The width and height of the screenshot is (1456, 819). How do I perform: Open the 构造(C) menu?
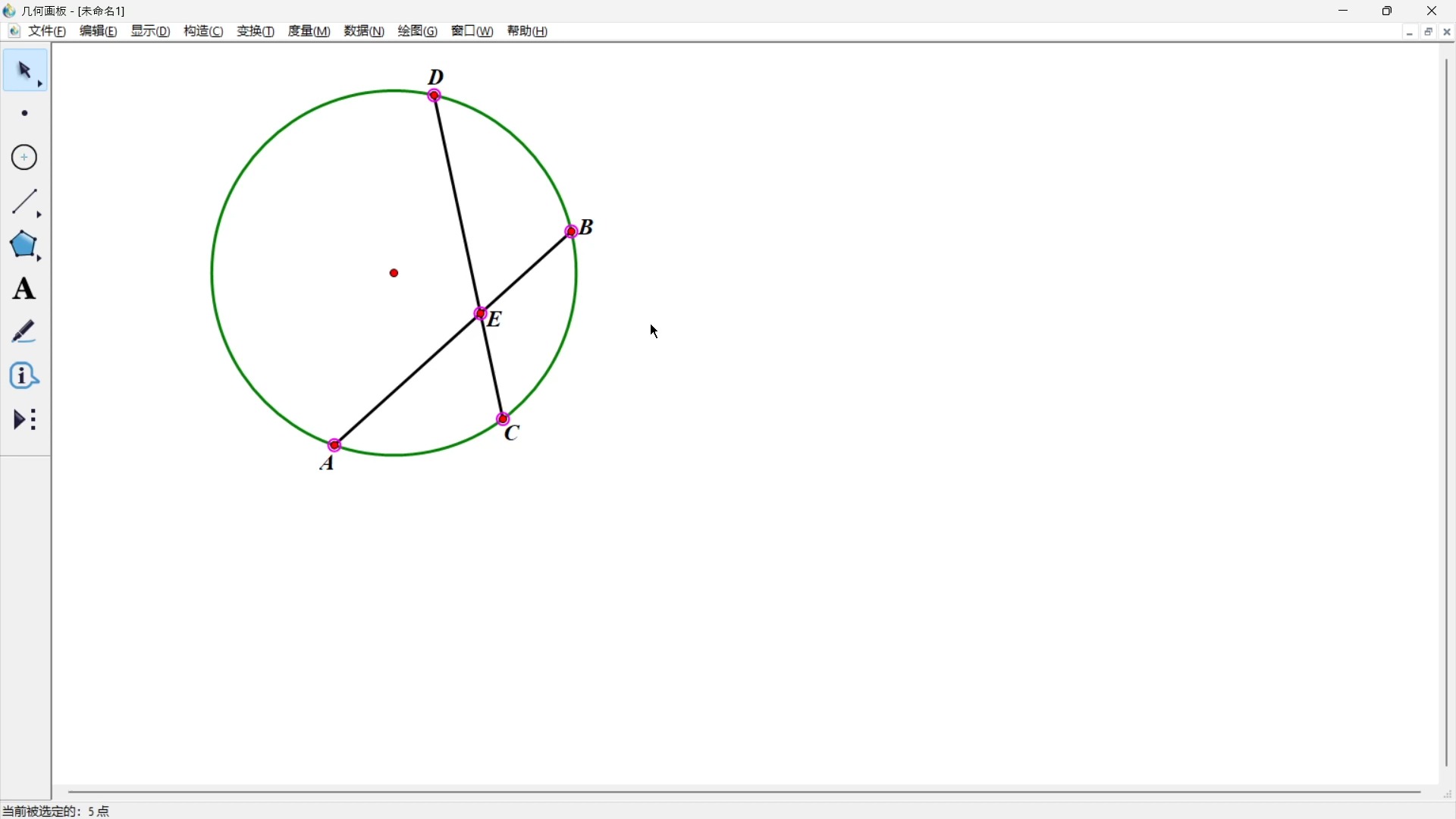tap(204, 31)
